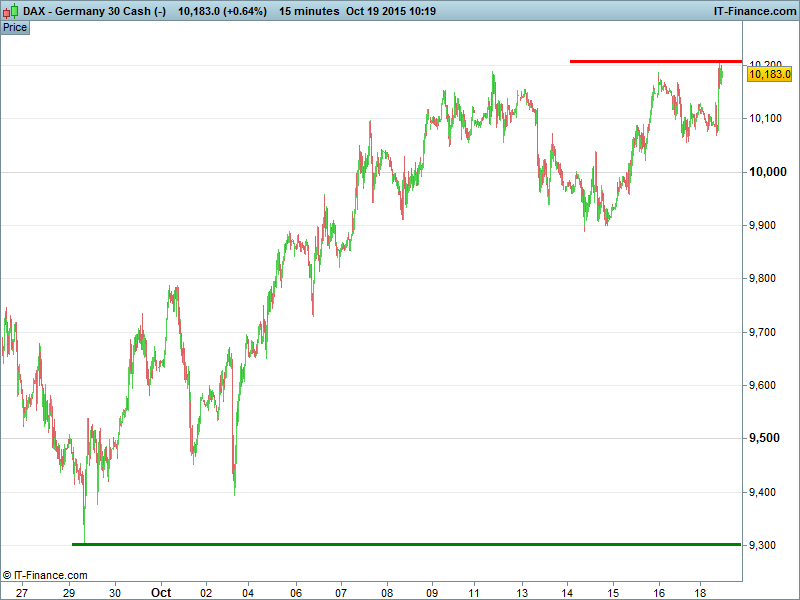Click the © IT-Finance.com copyright text
Image resolution: width=800 pixels, height=600 pixels.
click(45, 575)
